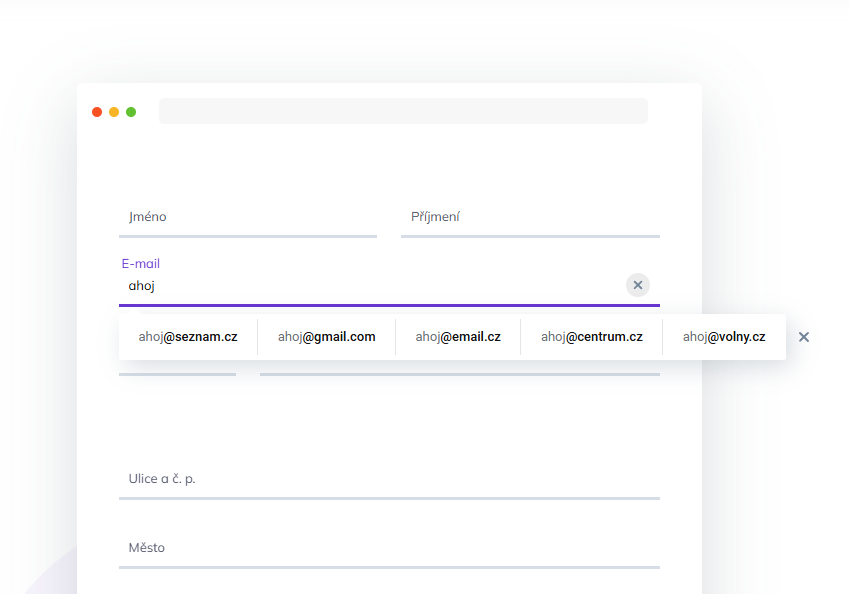Click the yellow window dot
This screenshot has width=849, height=594.
tap(114, 112)
